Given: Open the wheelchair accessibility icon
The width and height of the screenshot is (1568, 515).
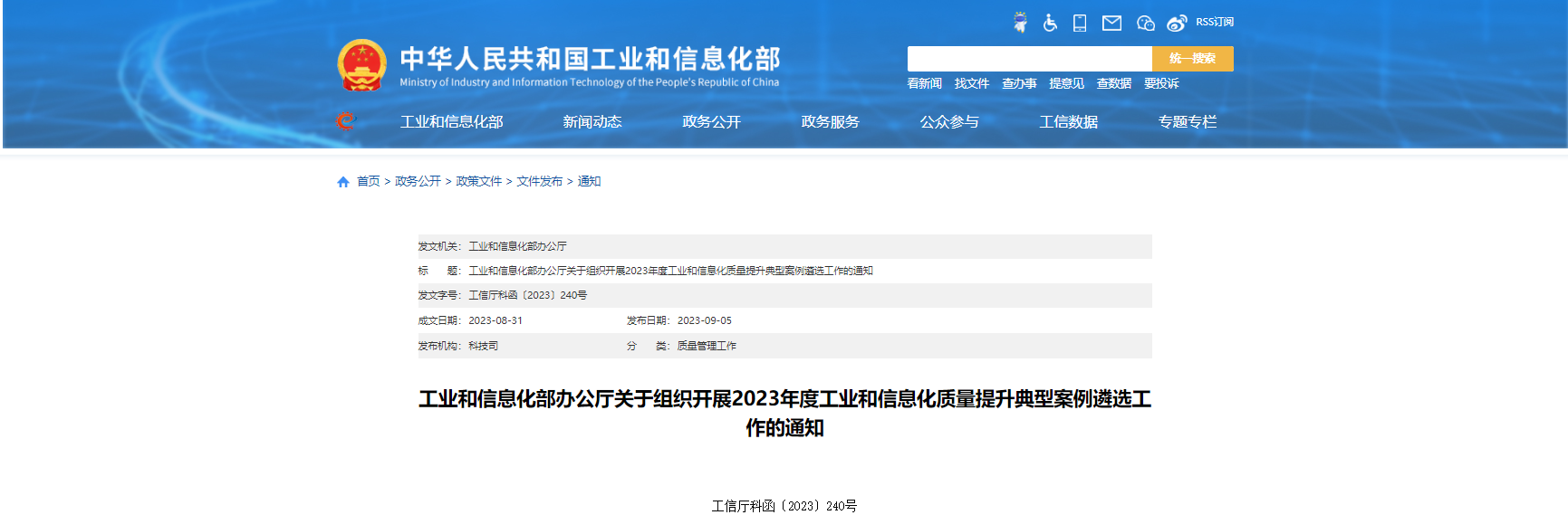Looking at the screenshot, I should click(1050, 23).
